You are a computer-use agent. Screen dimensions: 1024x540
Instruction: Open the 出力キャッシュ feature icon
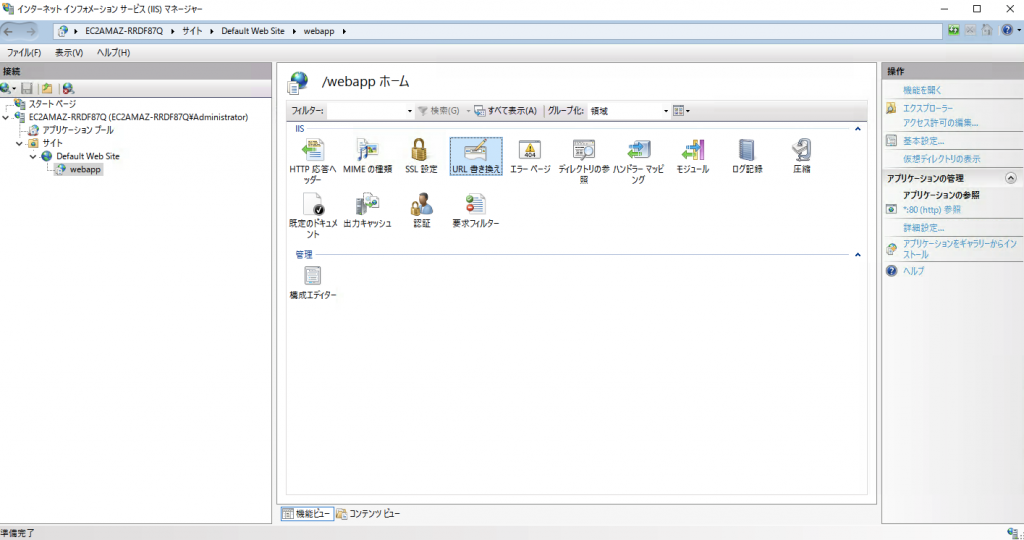(x=367, y=206)
